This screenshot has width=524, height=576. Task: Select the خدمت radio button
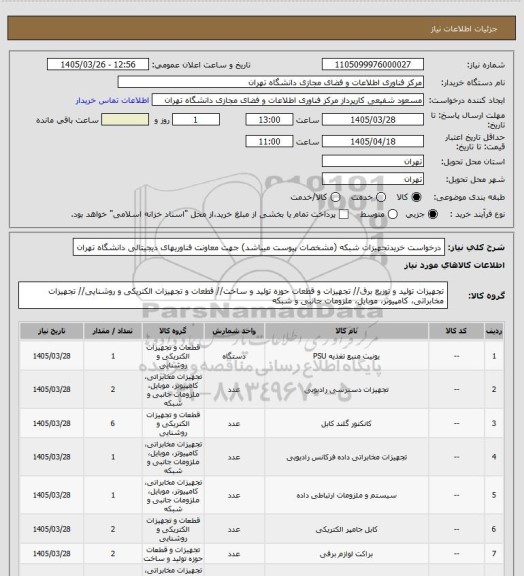coord(381,197)
